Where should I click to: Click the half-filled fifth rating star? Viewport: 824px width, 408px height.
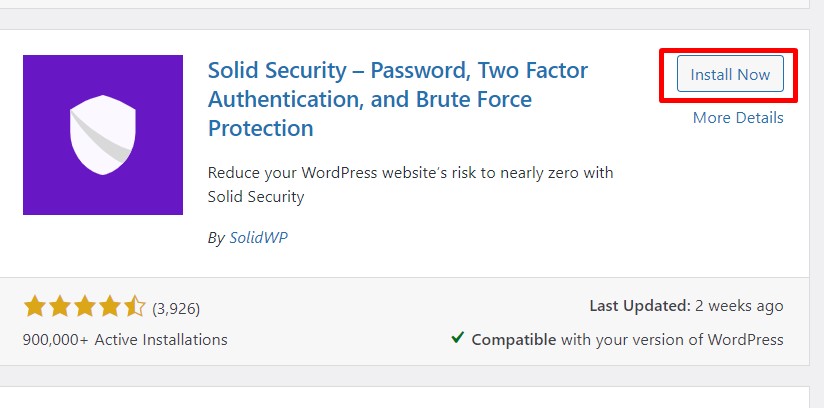click(135, 306)
